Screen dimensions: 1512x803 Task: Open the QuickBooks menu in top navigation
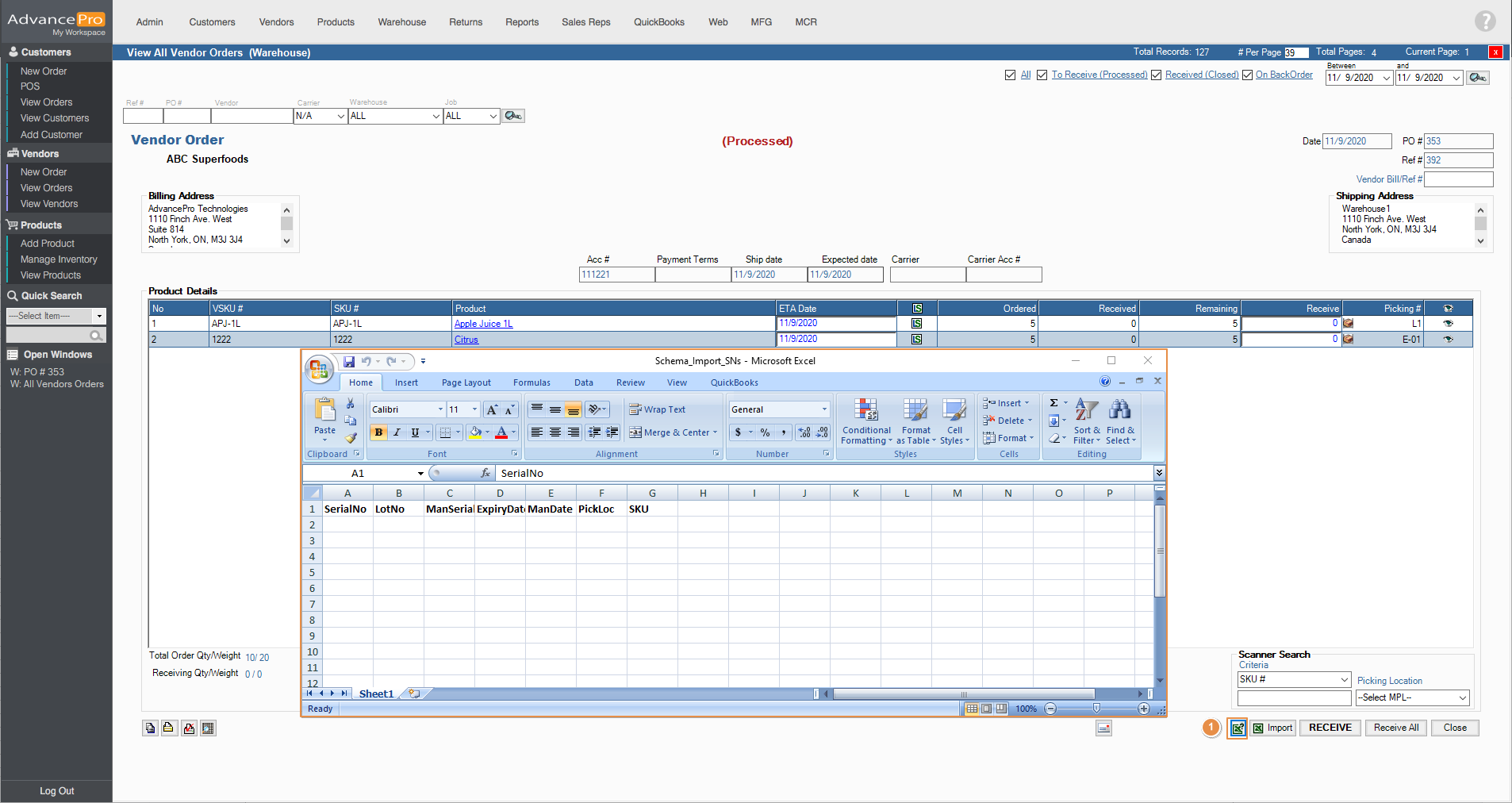658,22
